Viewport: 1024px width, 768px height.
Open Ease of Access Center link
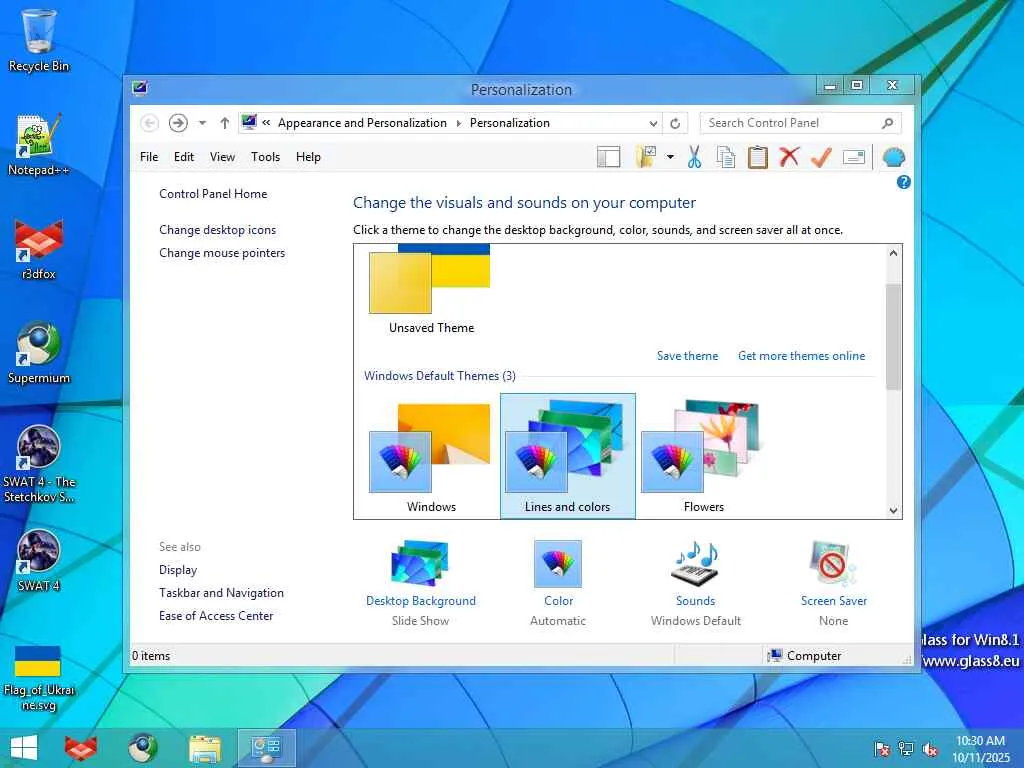coord(216,616)
